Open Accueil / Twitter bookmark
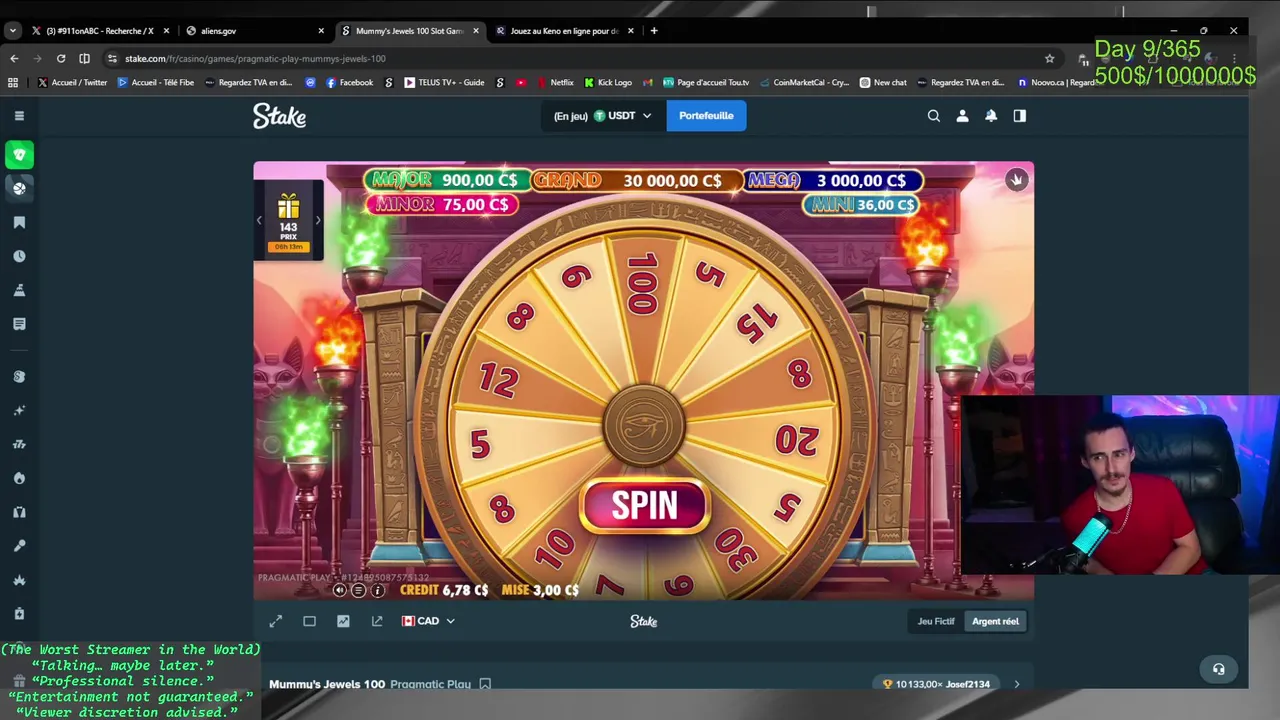This screenshot has height=720, width=1280. pos(71,82)
